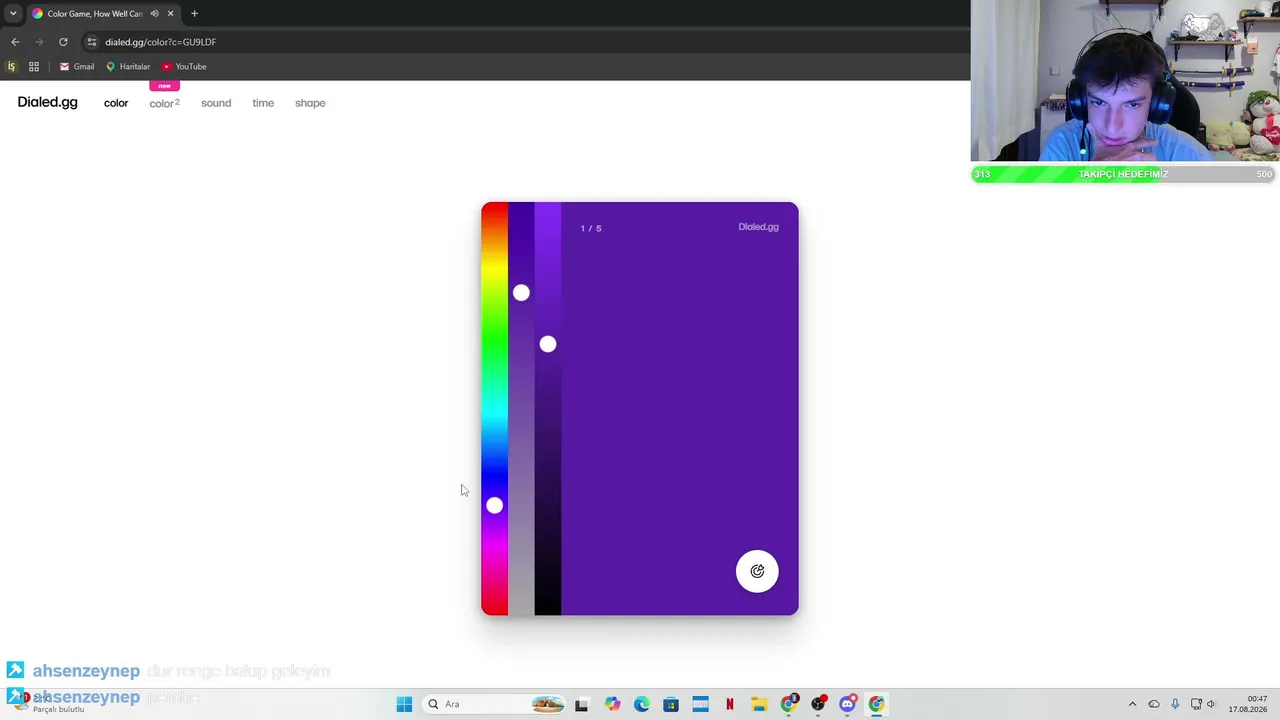The image size is (1280, 720).
Task: Switch to the sound mode tab
Action: 216,103
